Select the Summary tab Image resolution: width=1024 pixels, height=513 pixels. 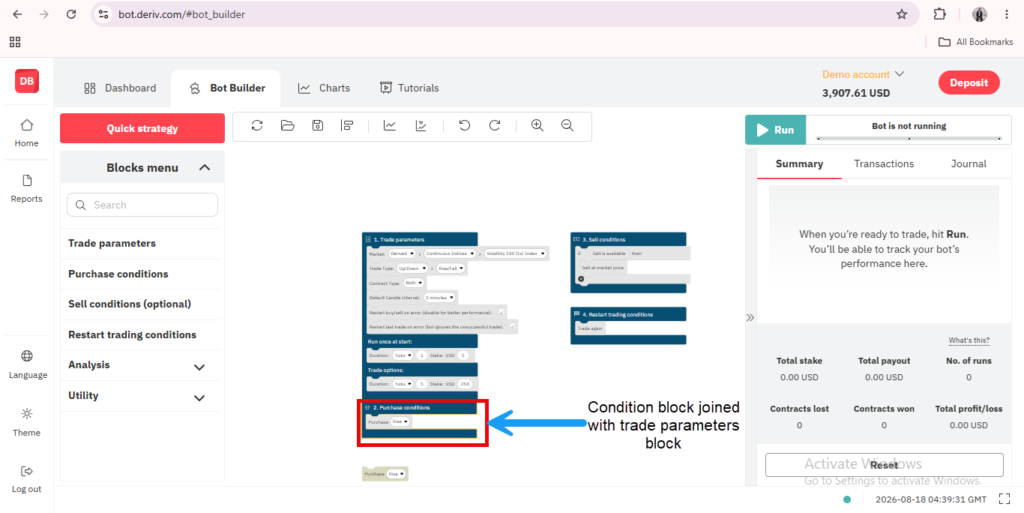(x=799, y=164)
